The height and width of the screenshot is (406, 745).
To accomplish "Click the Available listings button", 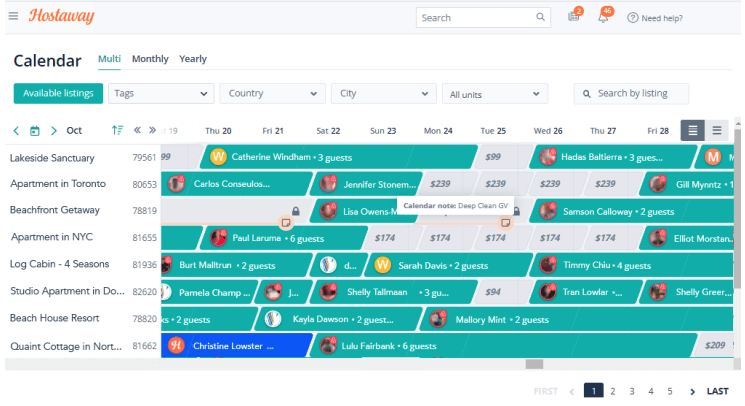I will [x=58, y=94].
